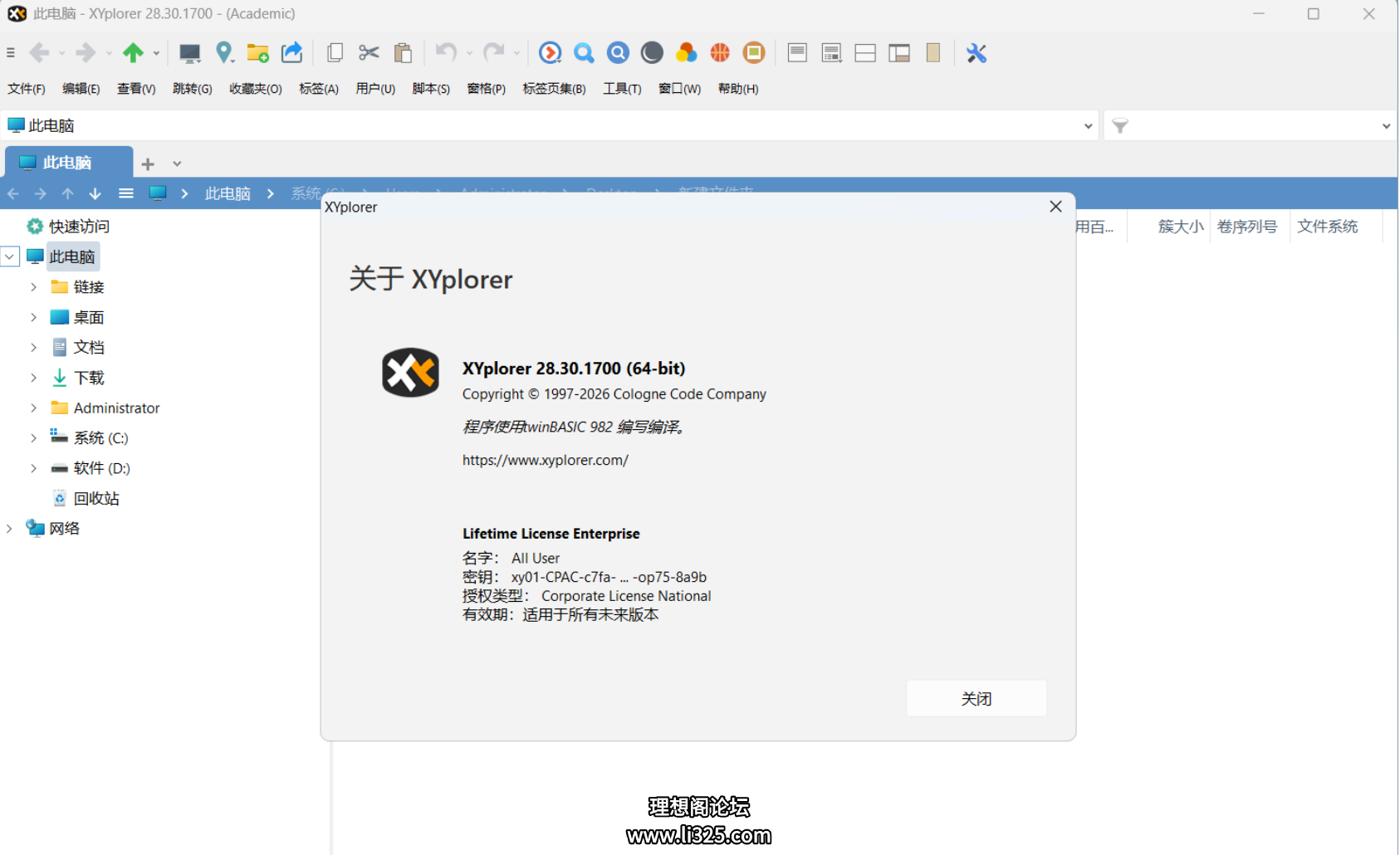
Task: Expand the Administrator folder in tree
Action: (x=33, y=408)
